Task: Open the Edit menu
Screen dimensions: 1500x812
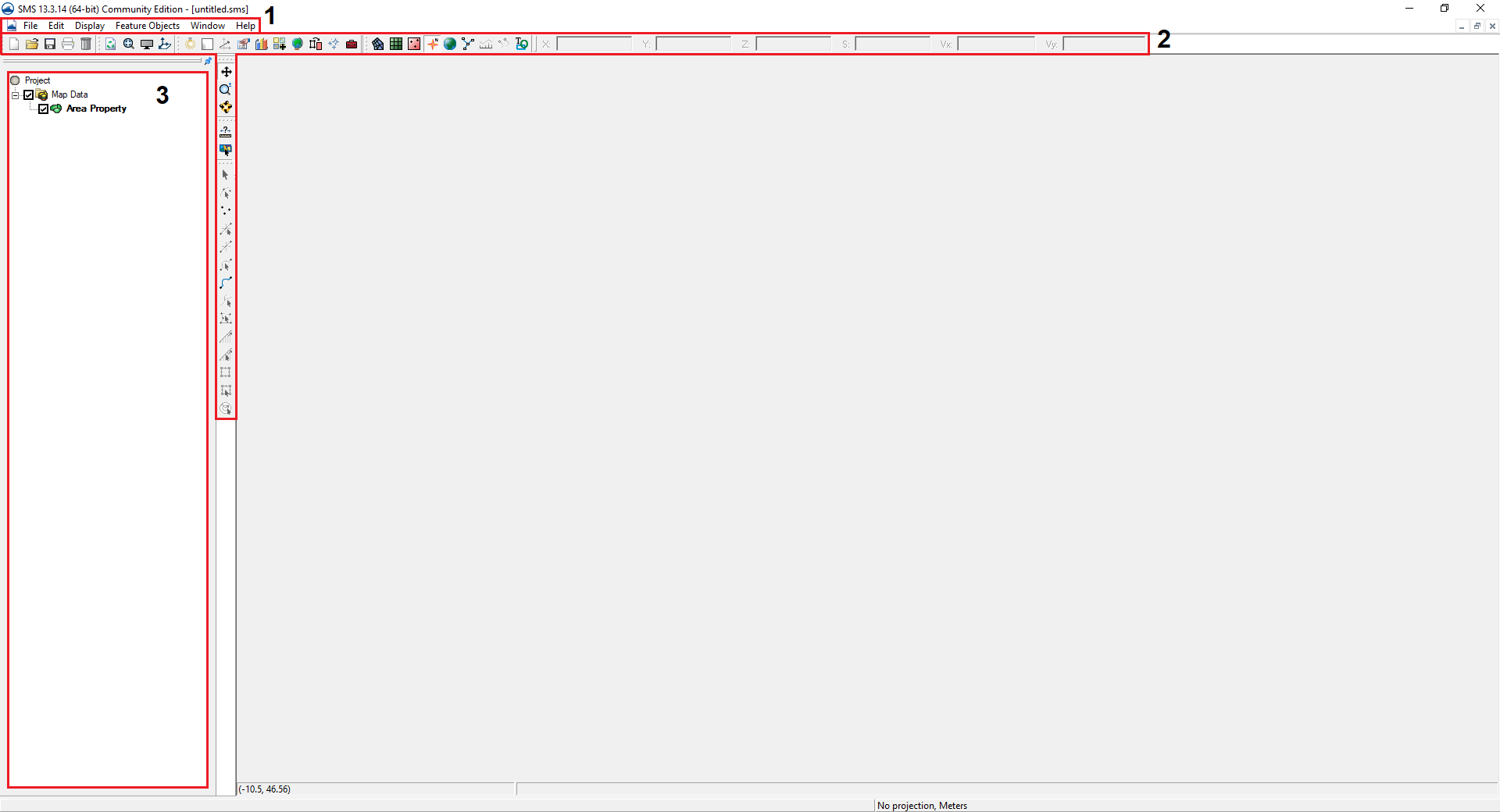Action: 56,26
